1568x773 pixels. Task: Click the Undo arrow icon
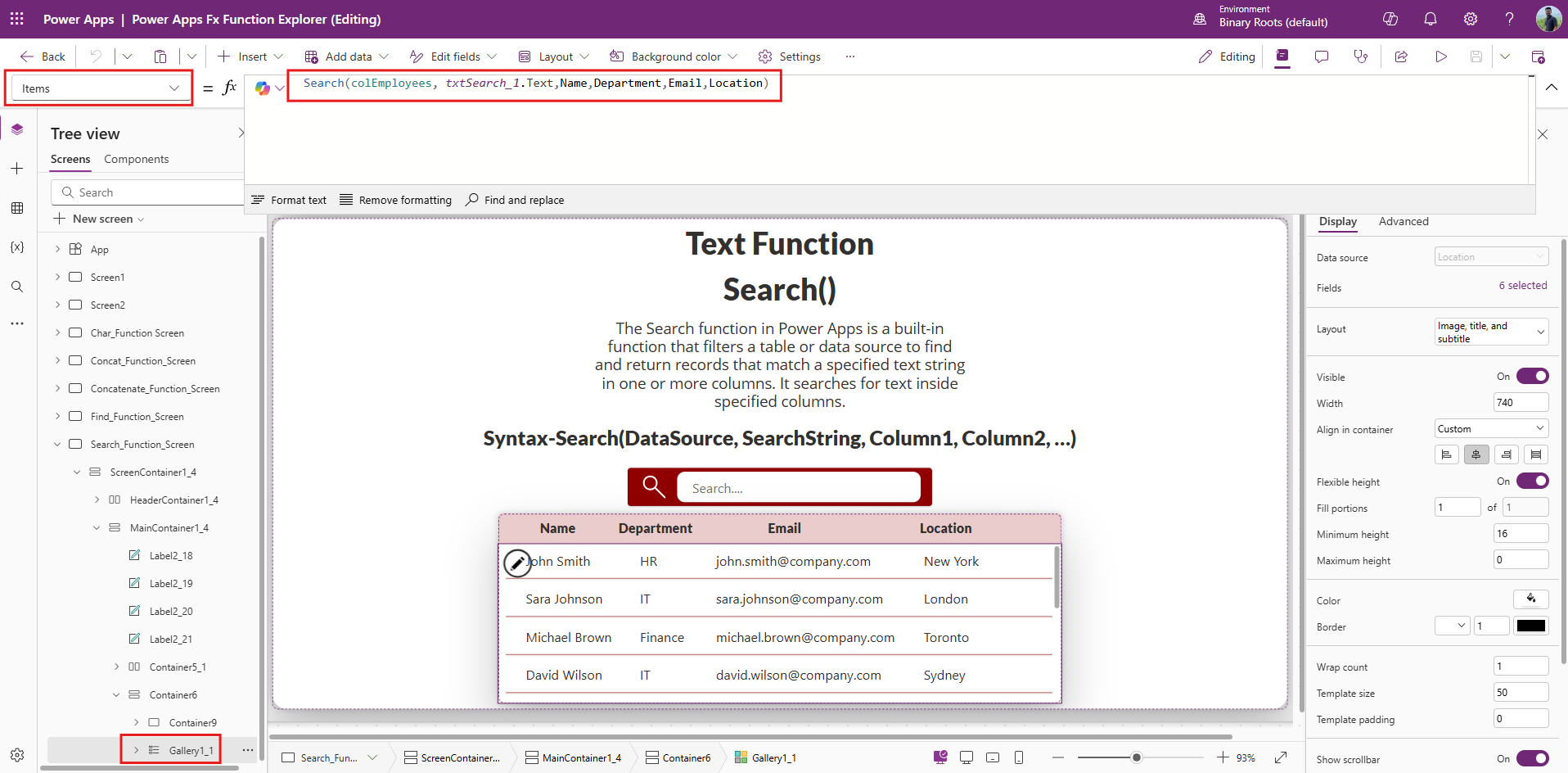[x=96, y=57]
